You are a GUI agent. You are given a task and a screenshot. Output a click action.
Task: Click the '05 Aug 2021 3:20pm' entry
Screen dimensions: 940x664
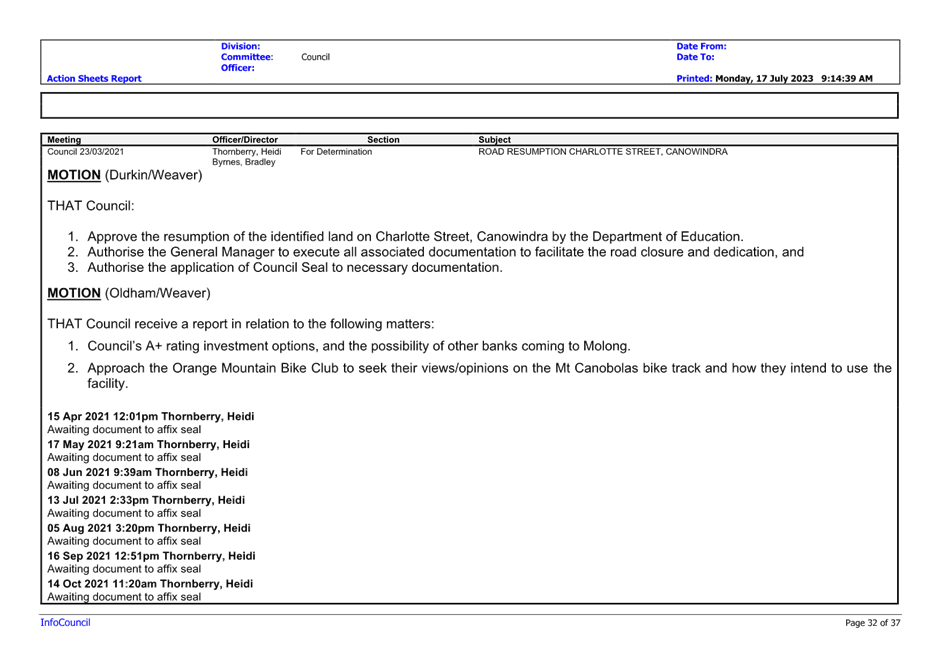149,528
